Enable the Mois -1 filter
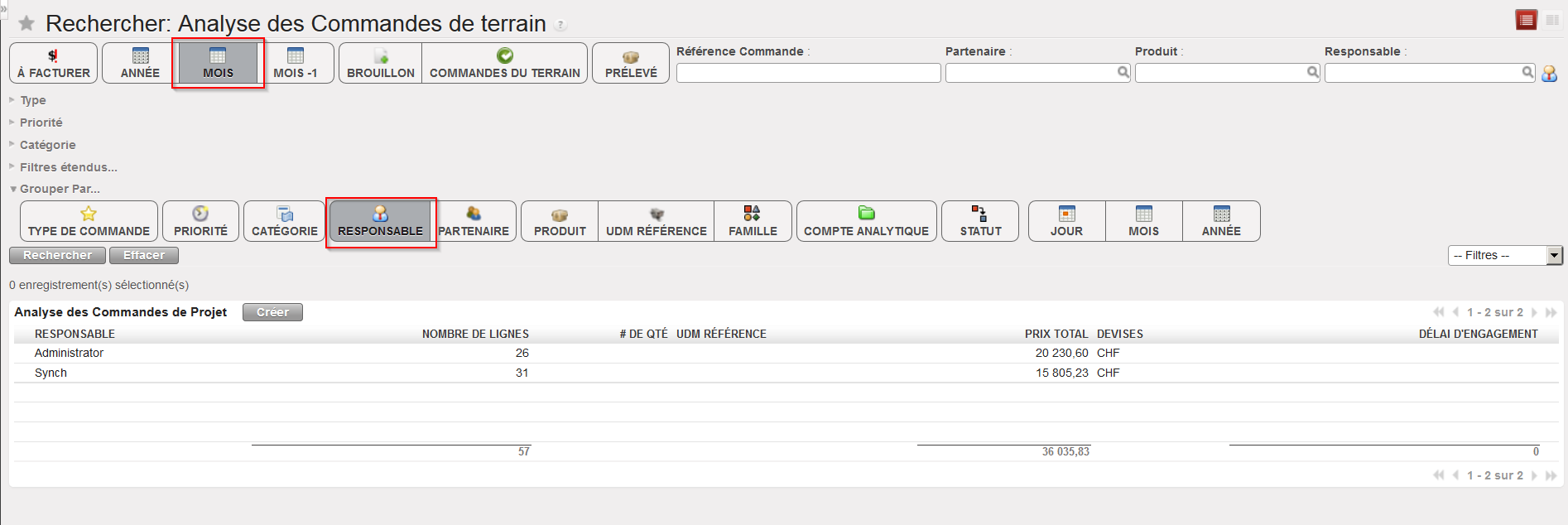The width and height of the screenshot is (1568, 525). click(296, 63)
